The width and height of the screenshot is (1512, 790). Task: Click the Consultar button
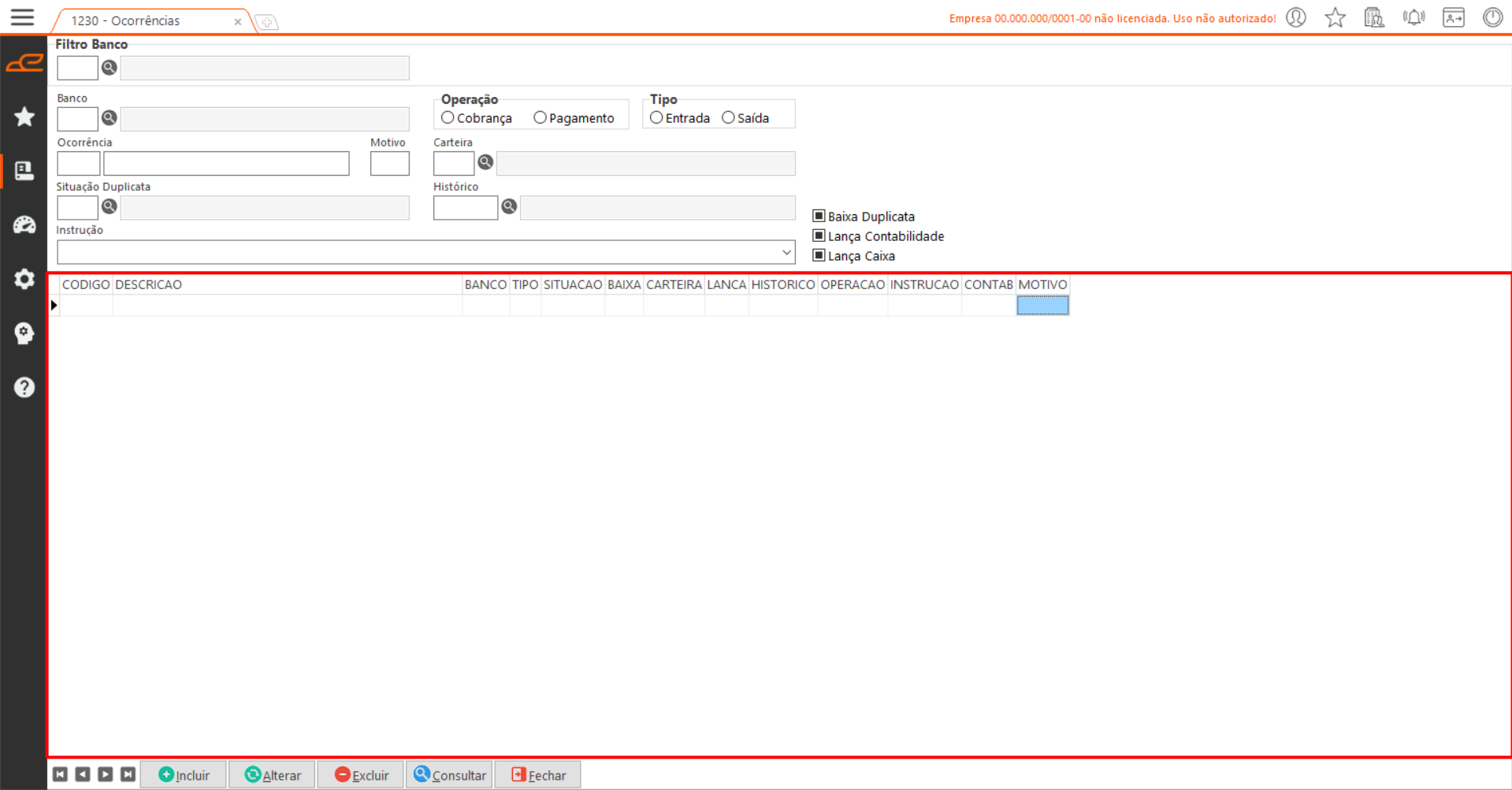(x=450, y=775)
